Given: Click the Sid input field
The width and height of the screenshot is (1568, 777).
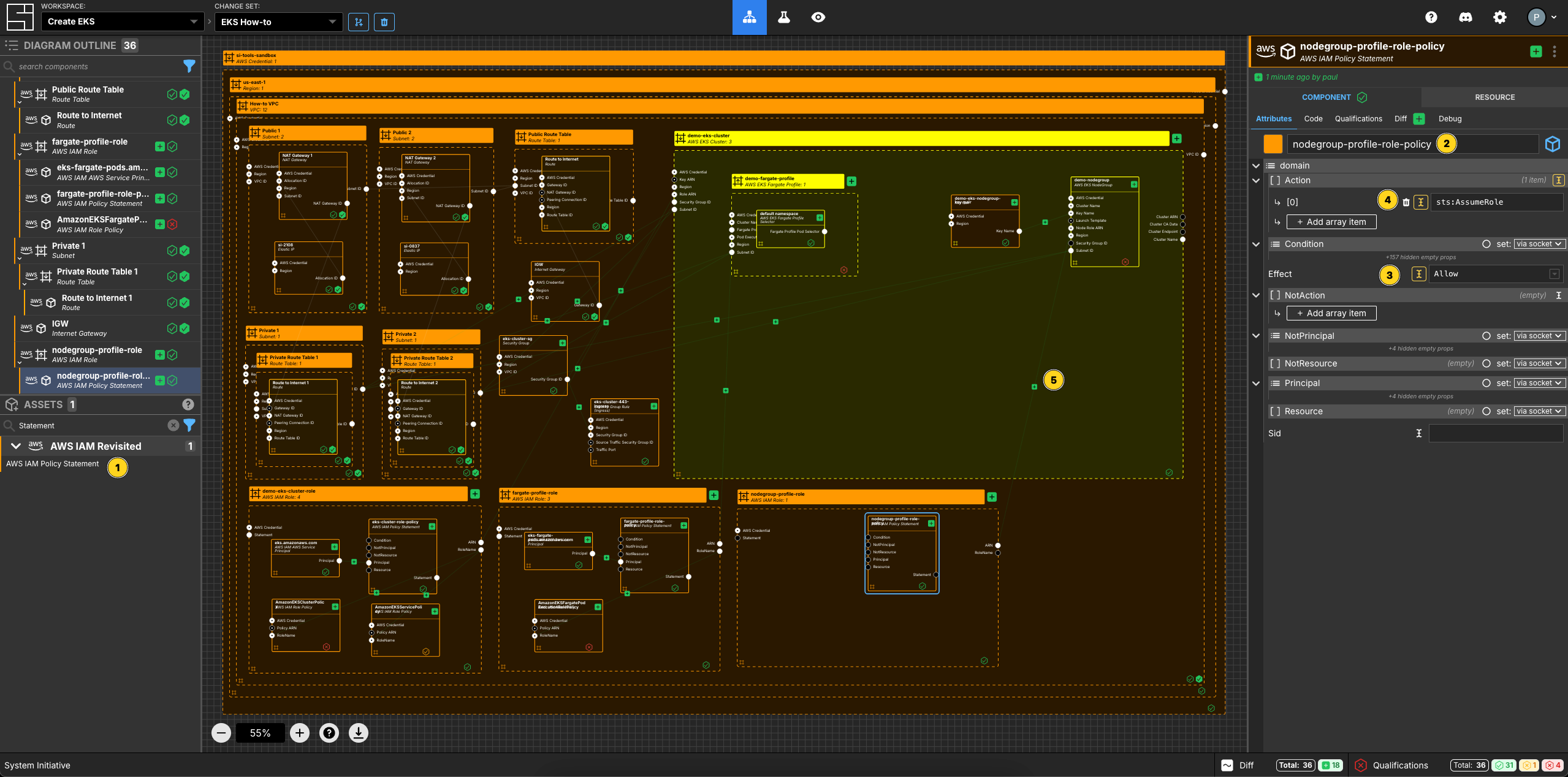Looking at the screenshot, I should [1495, 433].
